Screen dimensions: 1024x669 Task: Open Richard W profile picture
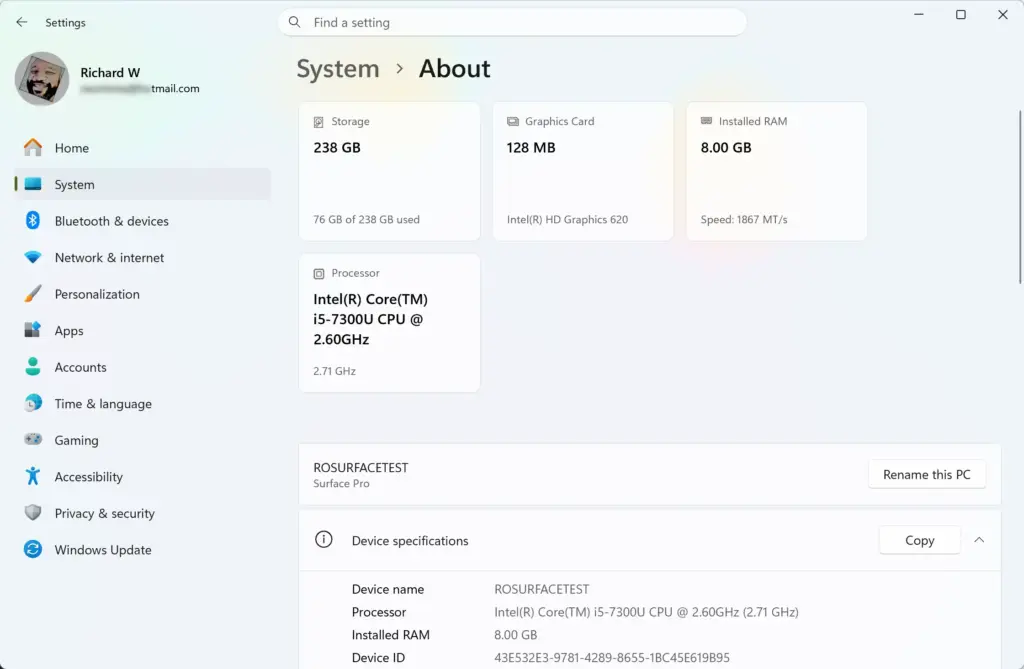(42, 79)
